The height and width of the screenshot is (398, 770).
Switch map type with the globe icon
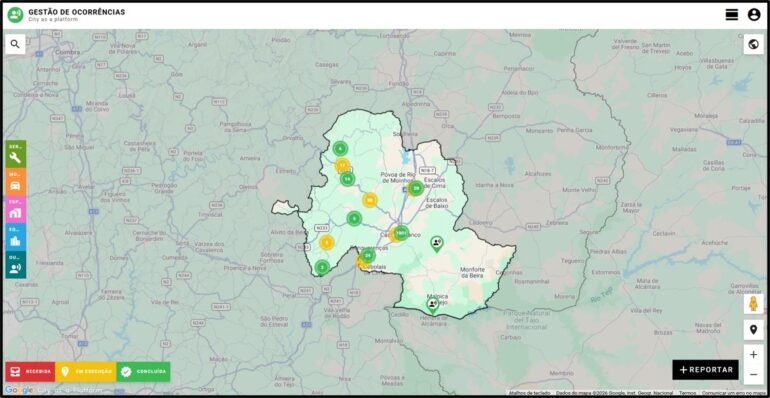[x=753, y=44]
